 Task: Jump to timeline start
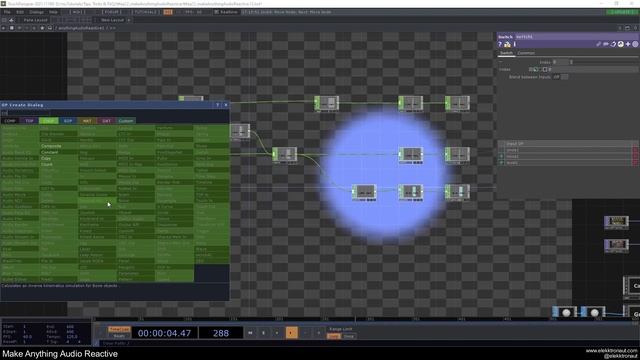(250, 333)
